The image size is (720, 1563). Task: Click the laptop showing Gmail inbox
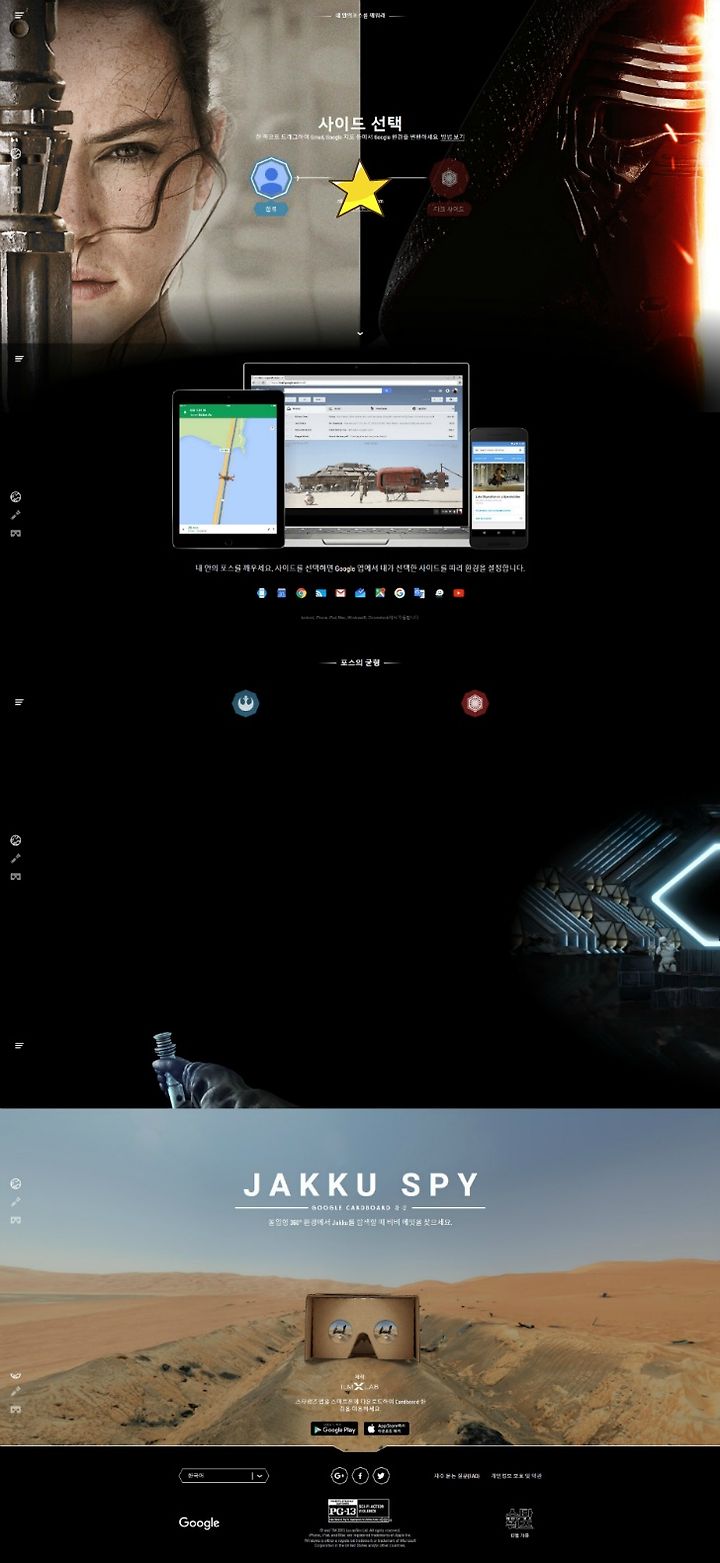click(357, 453)
